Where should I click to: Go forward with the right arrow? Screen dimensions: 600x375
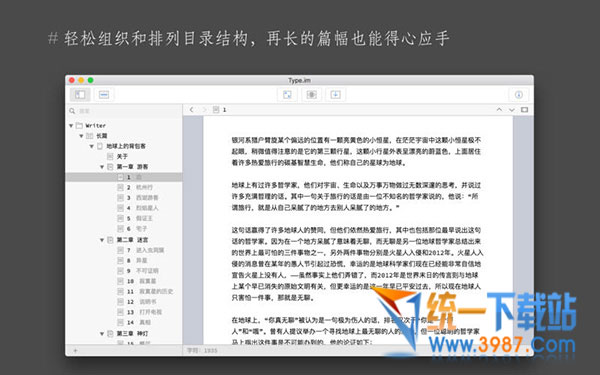coord(204,110)
